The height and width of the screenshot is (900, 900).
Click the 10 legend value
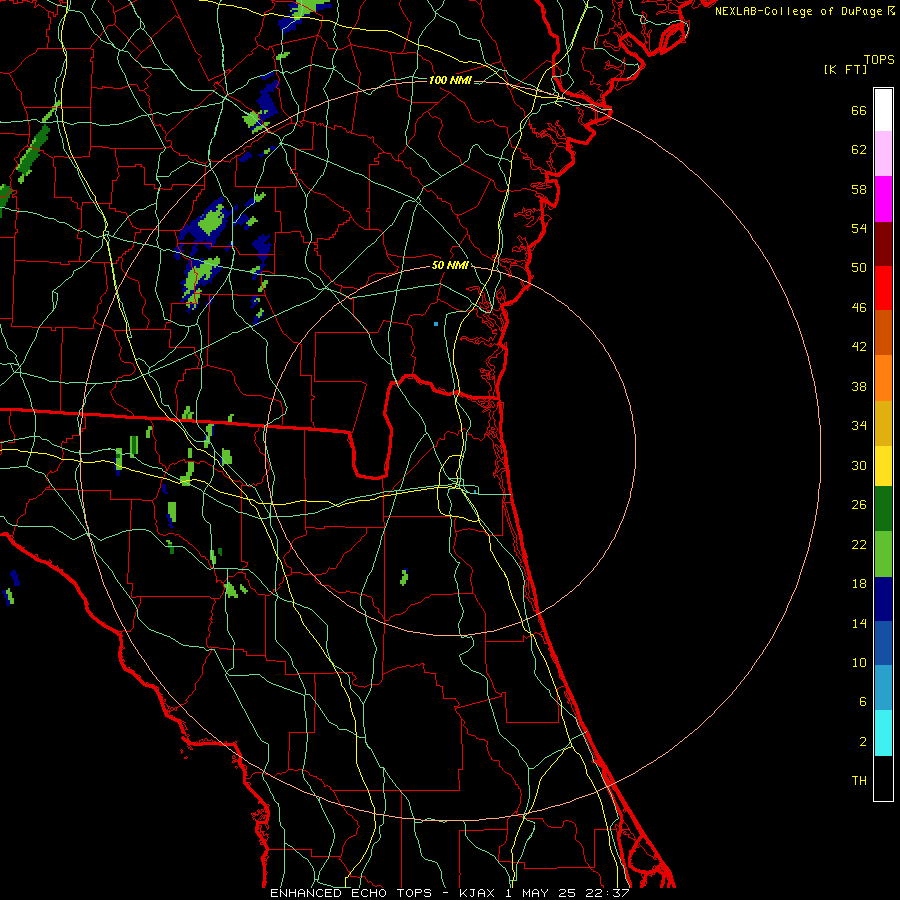[859, 663]
